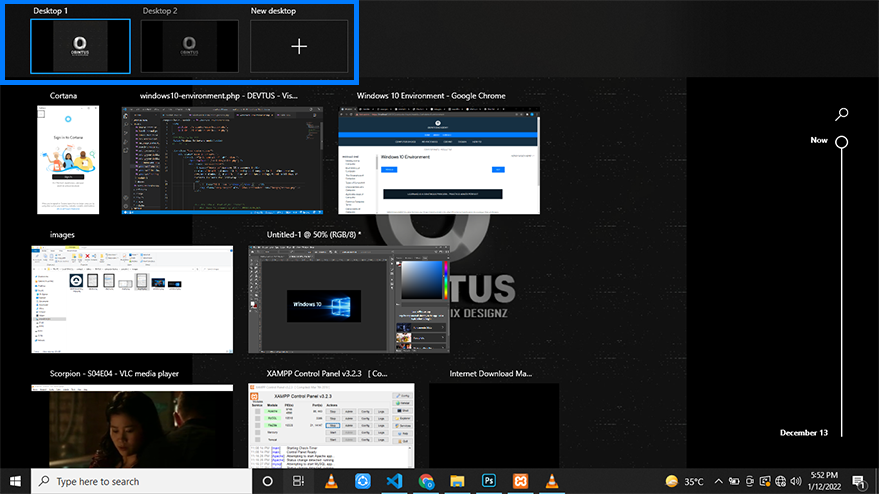Open Google Chrome from the taskbar
Viewport: 879px width, 494px height.
click(x=426, y=481)
